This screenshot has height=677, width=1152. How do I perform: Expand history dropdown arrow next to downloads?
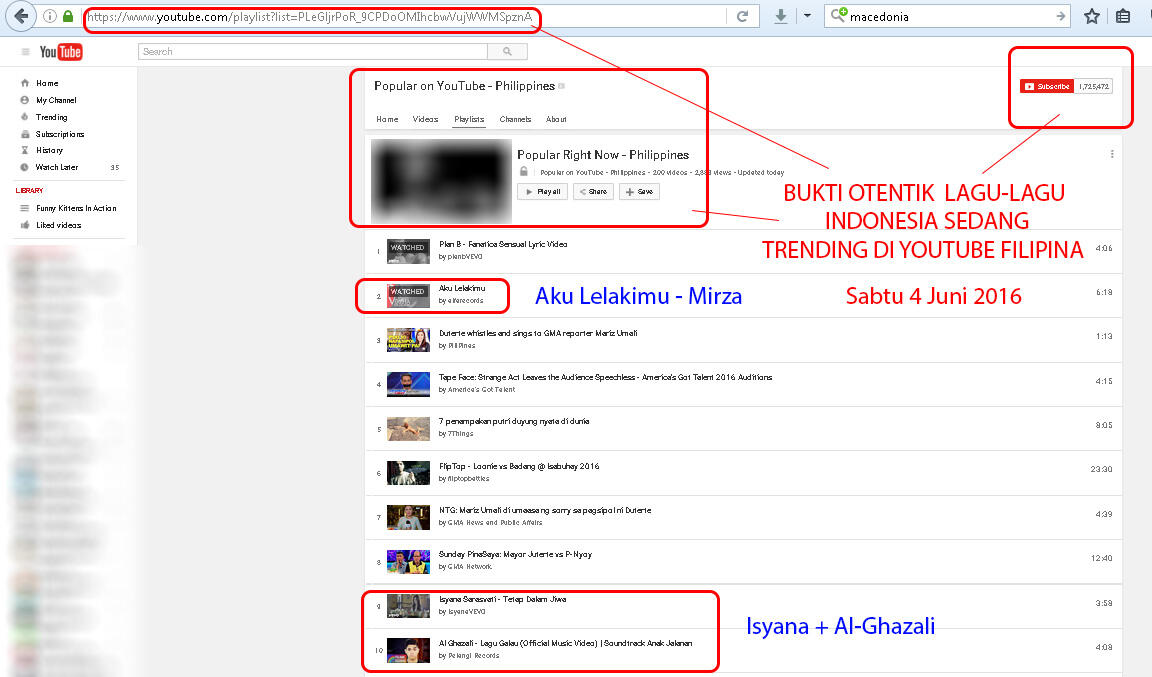807,16
